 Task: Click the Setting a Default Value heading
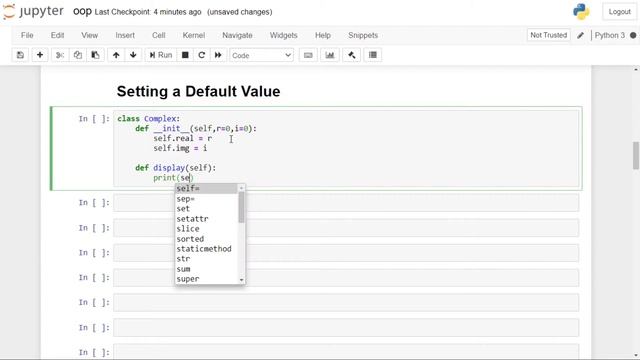198,91
